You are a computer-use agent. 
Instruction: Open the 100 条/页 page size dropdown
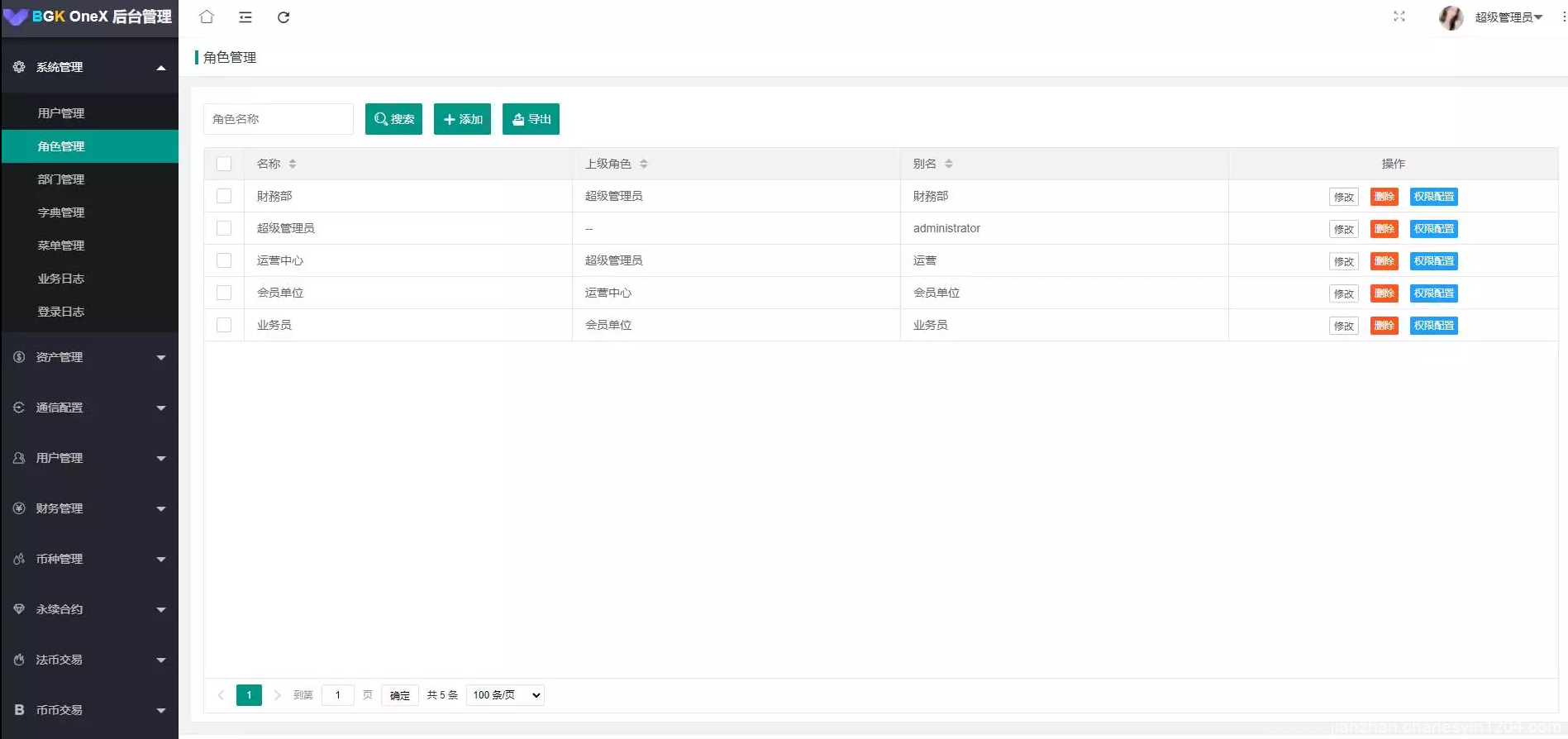pos(505,695)
